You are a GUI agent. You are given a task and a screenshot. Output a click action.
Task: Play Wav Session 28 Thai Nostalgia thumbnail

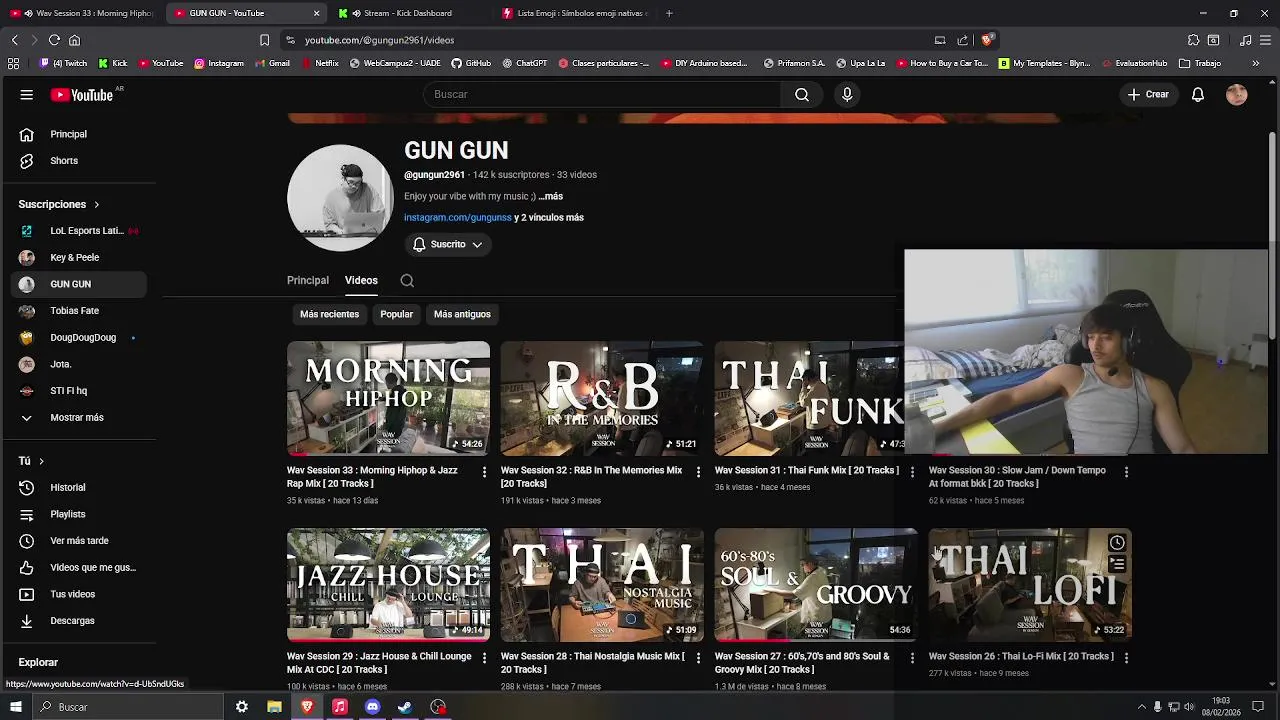[602, 585]
